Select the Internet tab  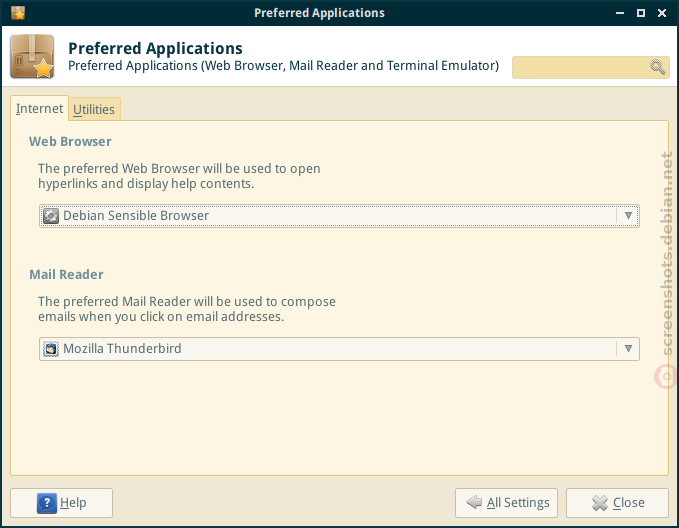click(x=39, y=108)
